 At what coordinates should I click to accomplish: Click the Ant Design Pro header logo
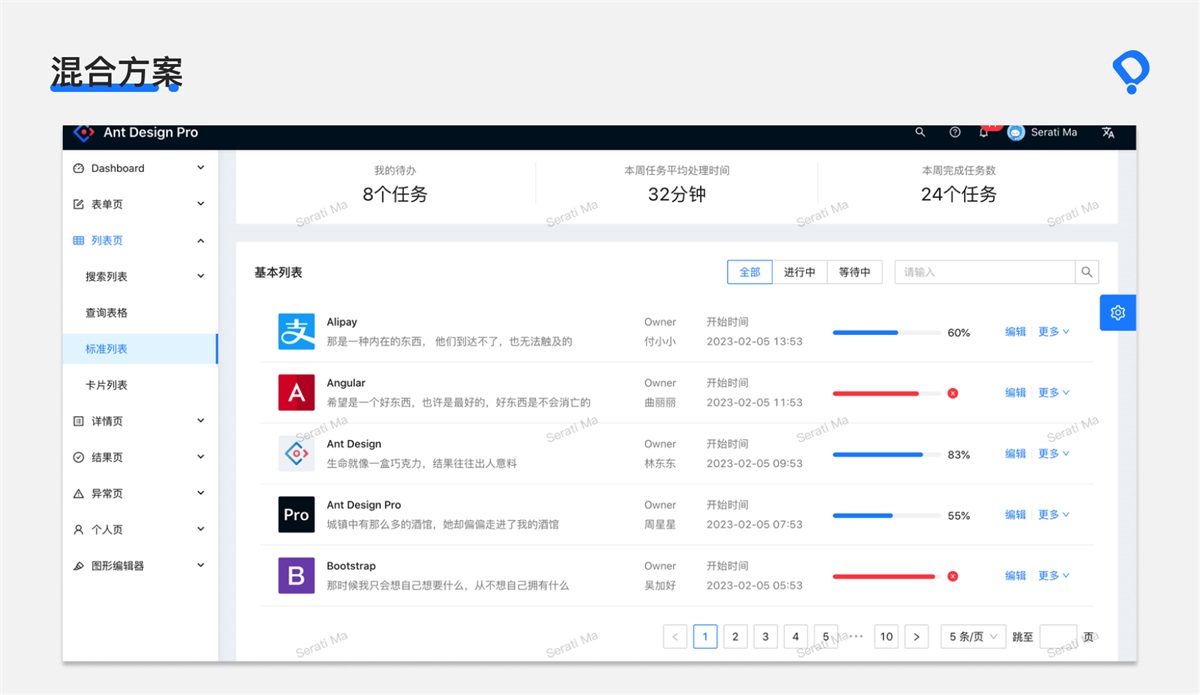click(x=84, y=133)
